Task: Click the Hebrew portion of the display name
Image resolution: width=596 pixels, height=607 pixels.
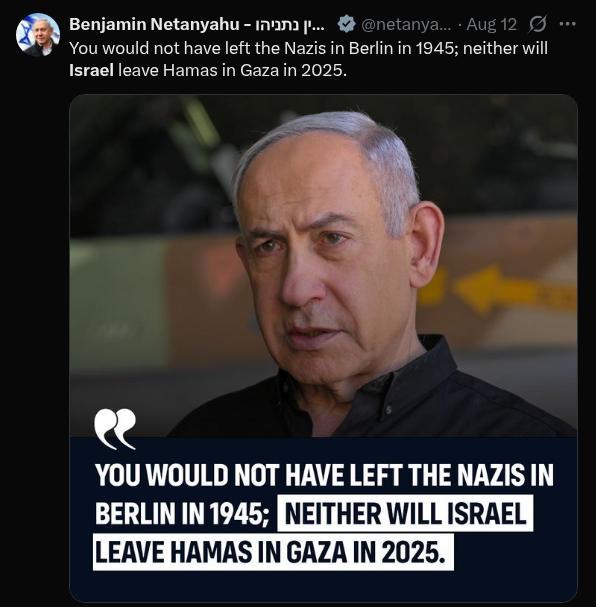Action: pos(290,24)
